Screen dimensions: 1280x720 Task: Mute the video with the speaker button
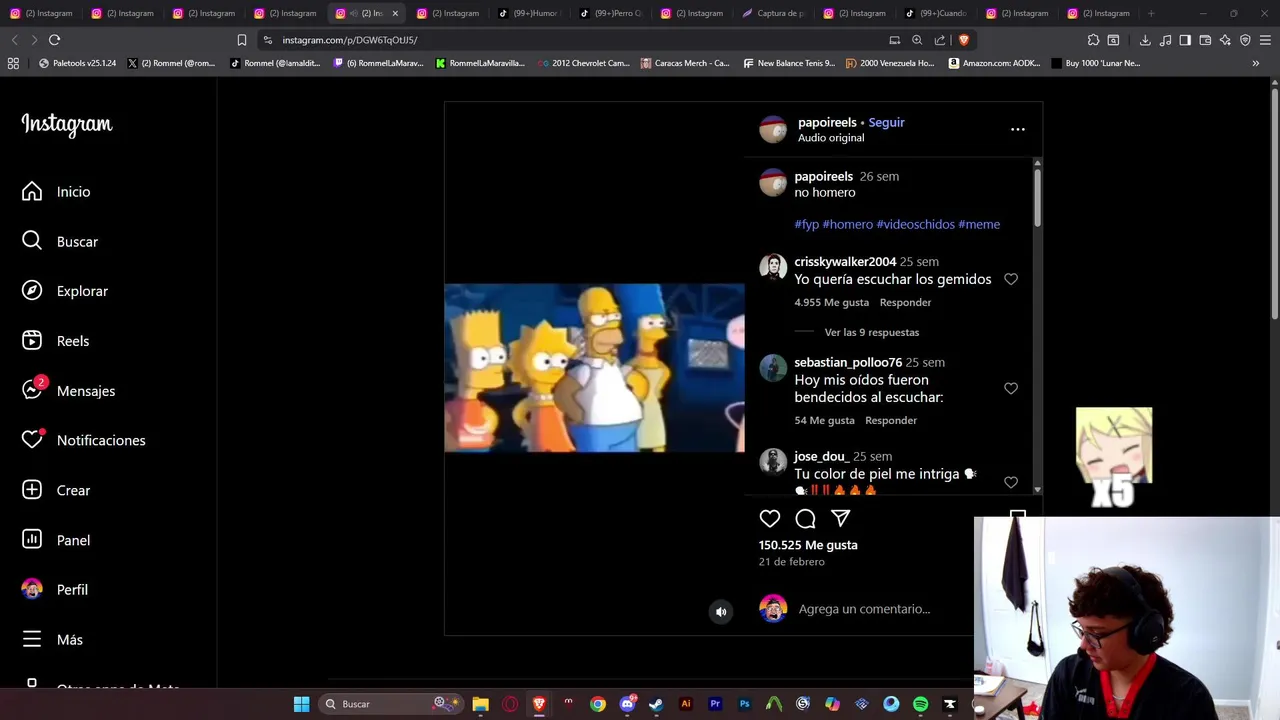pos(720,612)
